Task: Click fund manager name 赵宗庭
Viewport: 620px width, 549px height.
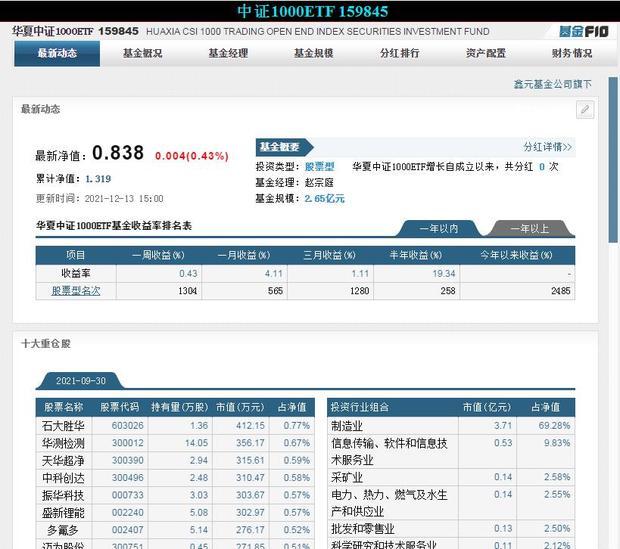Action: pyautogui.click(x=319, y=183)
